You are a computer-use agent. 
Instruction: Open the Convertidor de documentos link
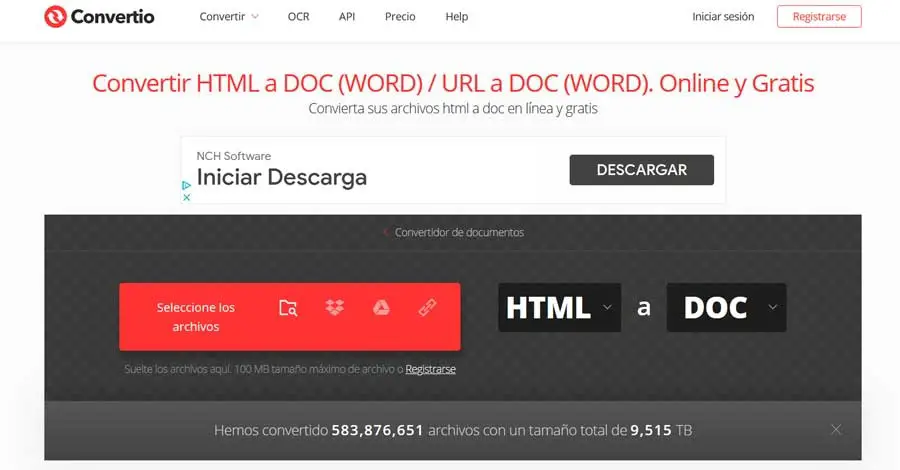point(459,232)
